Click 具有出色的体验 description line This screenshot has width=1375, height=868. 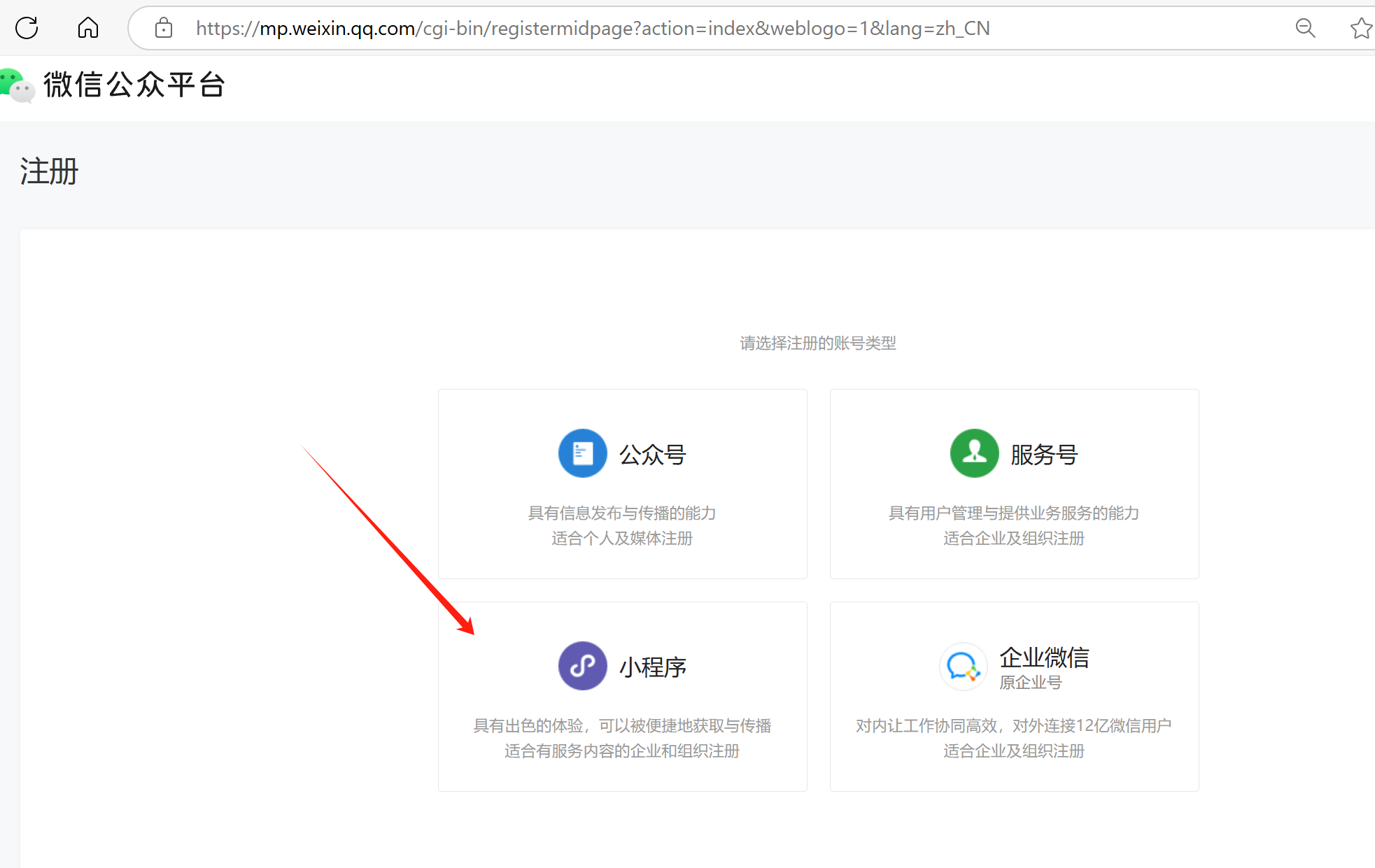pos(622,726)
